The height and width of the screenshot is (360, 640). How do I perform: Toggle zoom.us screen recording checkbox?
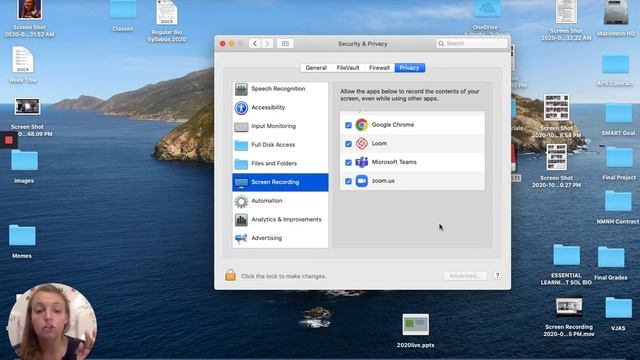tap(348, 181)
